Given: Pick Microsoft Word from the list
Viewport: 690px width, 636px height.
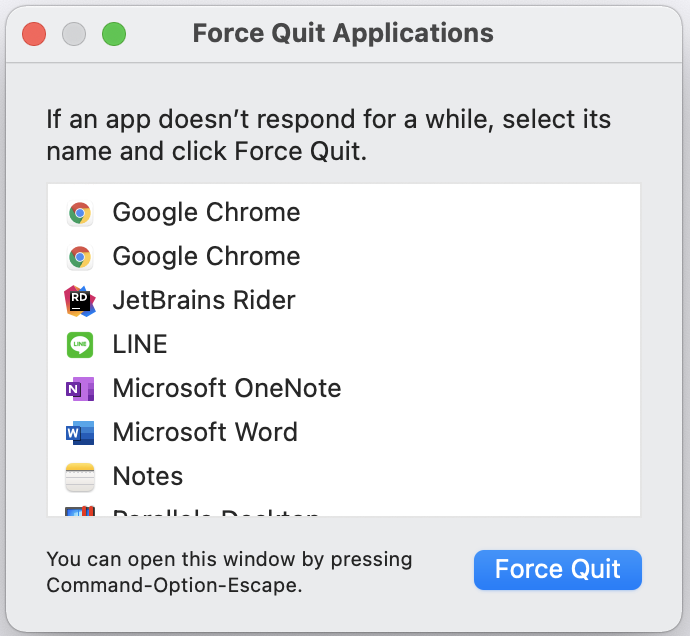Looking at the screenshot, I should (x=205, y=433).
